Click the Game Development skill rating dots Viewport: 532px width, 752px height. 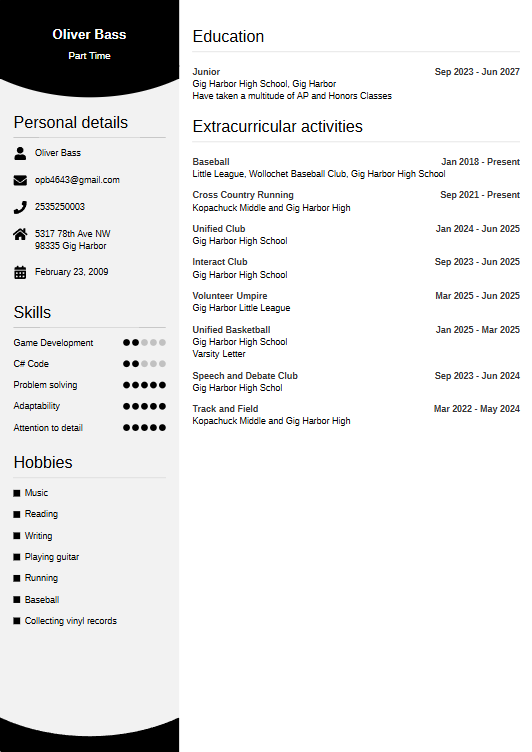click(144, 342)
